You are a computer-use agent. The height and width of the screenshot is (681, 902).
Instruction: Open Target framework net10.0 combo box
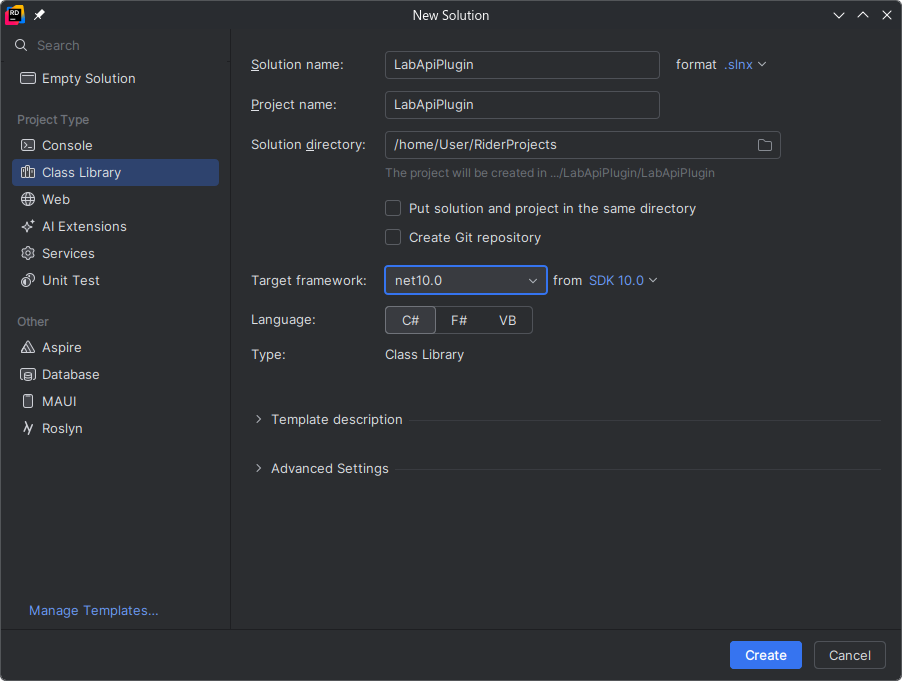(x=465, y=280)
